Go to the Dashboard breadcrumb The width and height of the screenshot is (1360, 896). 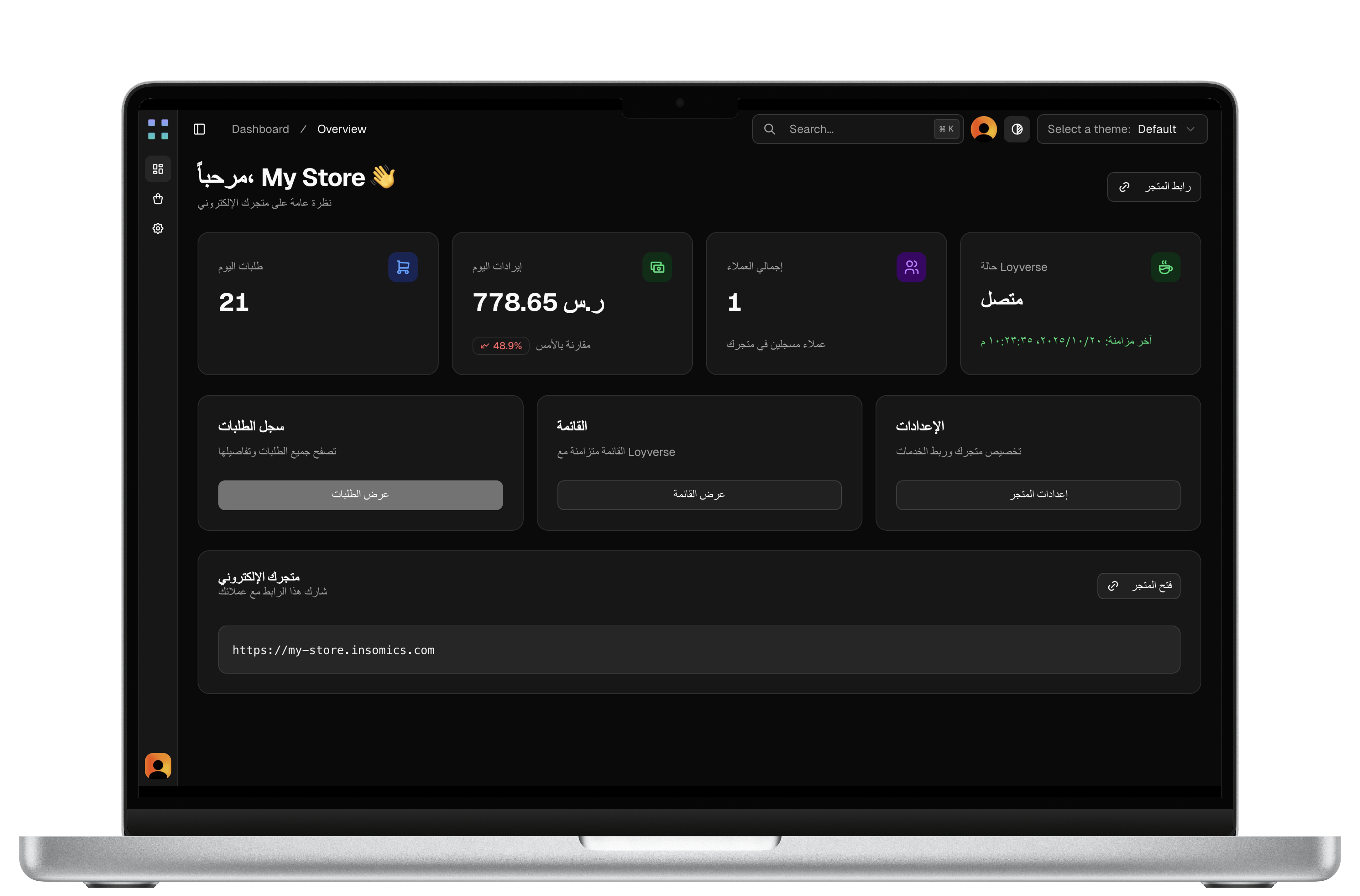(260, 129)
